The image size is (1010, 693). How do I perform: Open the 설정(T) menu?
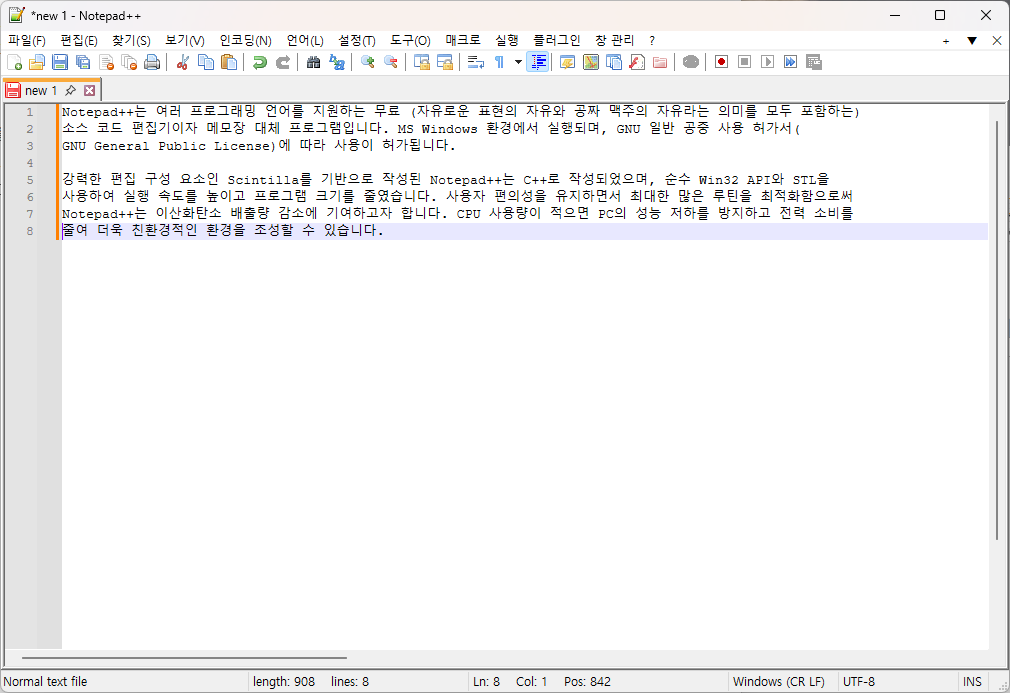tap(357, 41)
